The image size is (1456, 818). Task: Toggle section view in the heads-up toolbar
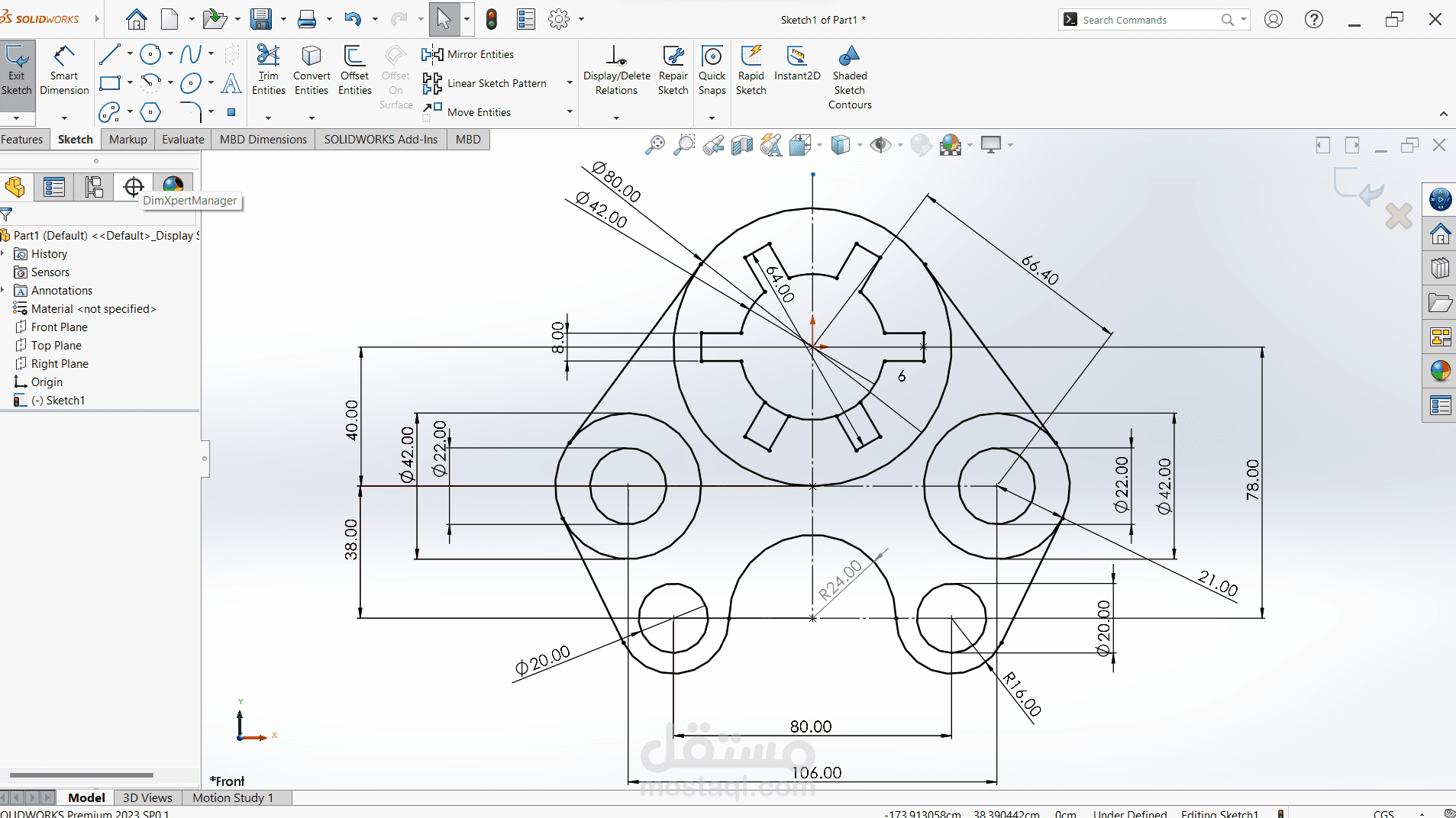[741, 145]
